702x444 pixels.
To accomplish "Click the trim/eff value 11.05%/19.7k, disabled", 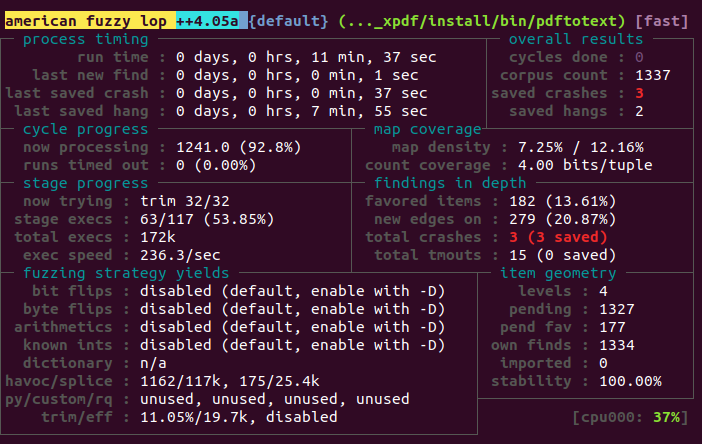I will tap(239, 417).
